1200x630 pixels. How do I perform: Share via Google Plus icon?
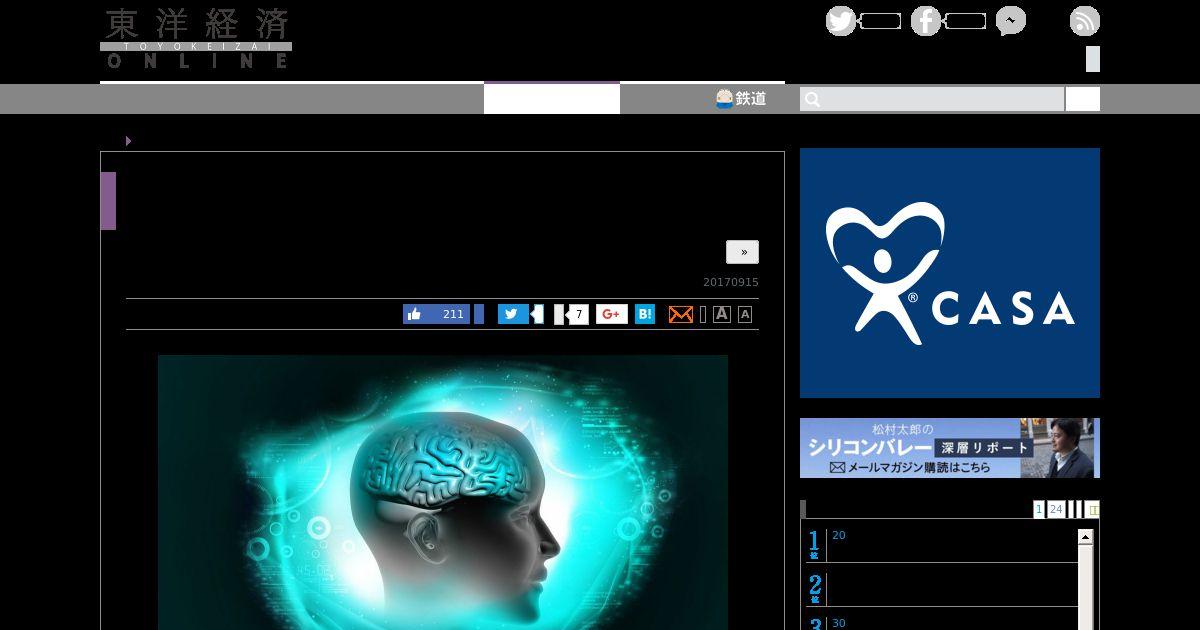[x=612, y=314]
